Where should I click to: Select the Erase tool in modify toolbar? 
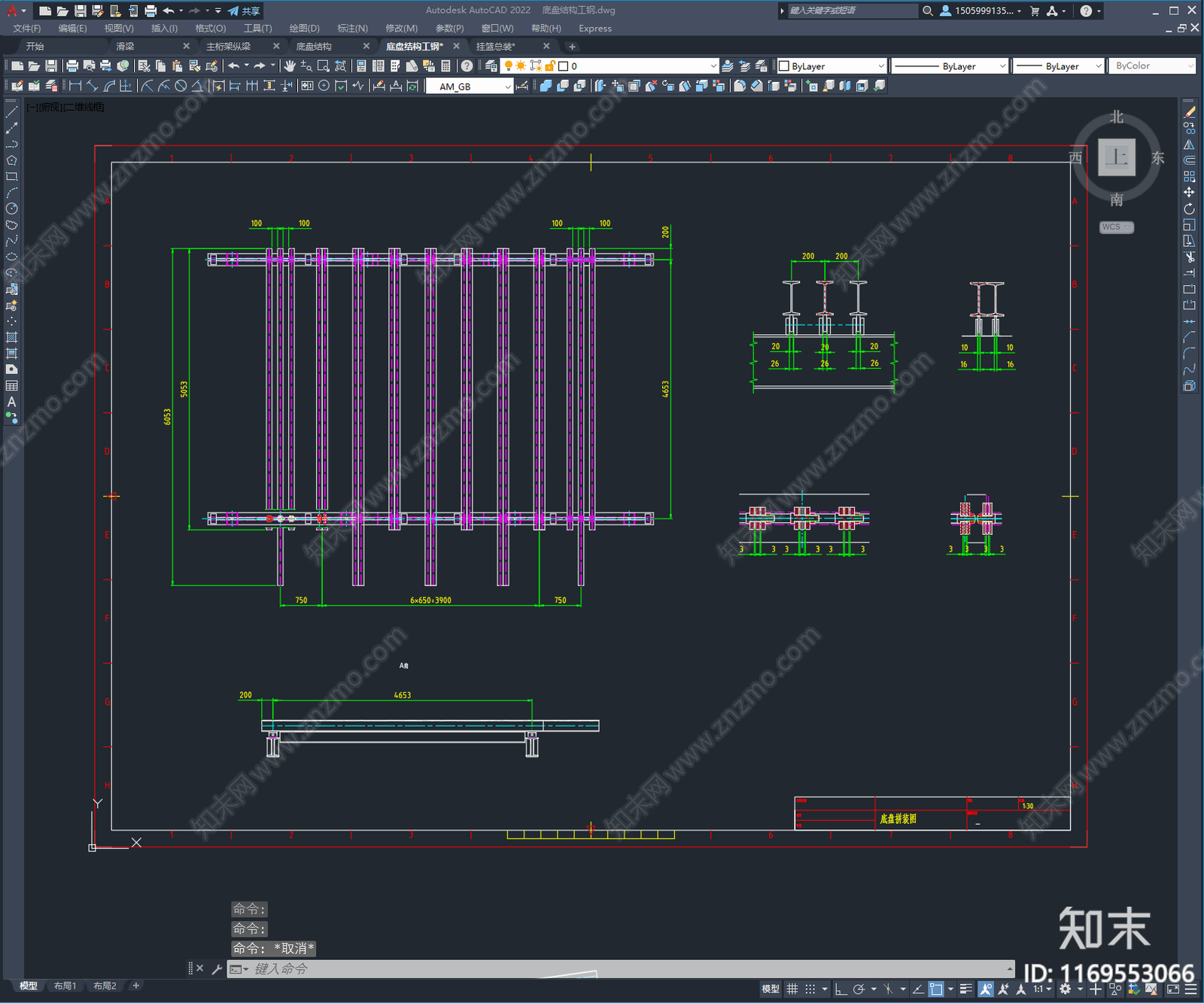tap(1189, 111)
